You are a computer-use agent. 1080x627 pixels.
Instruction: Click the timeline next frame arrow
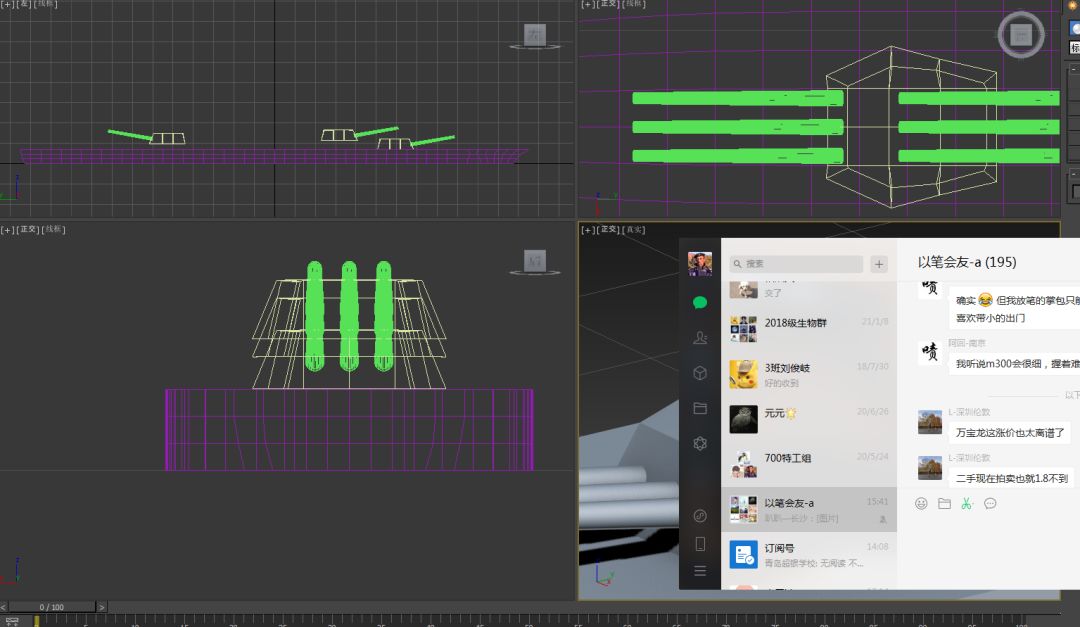coord(102,607)
